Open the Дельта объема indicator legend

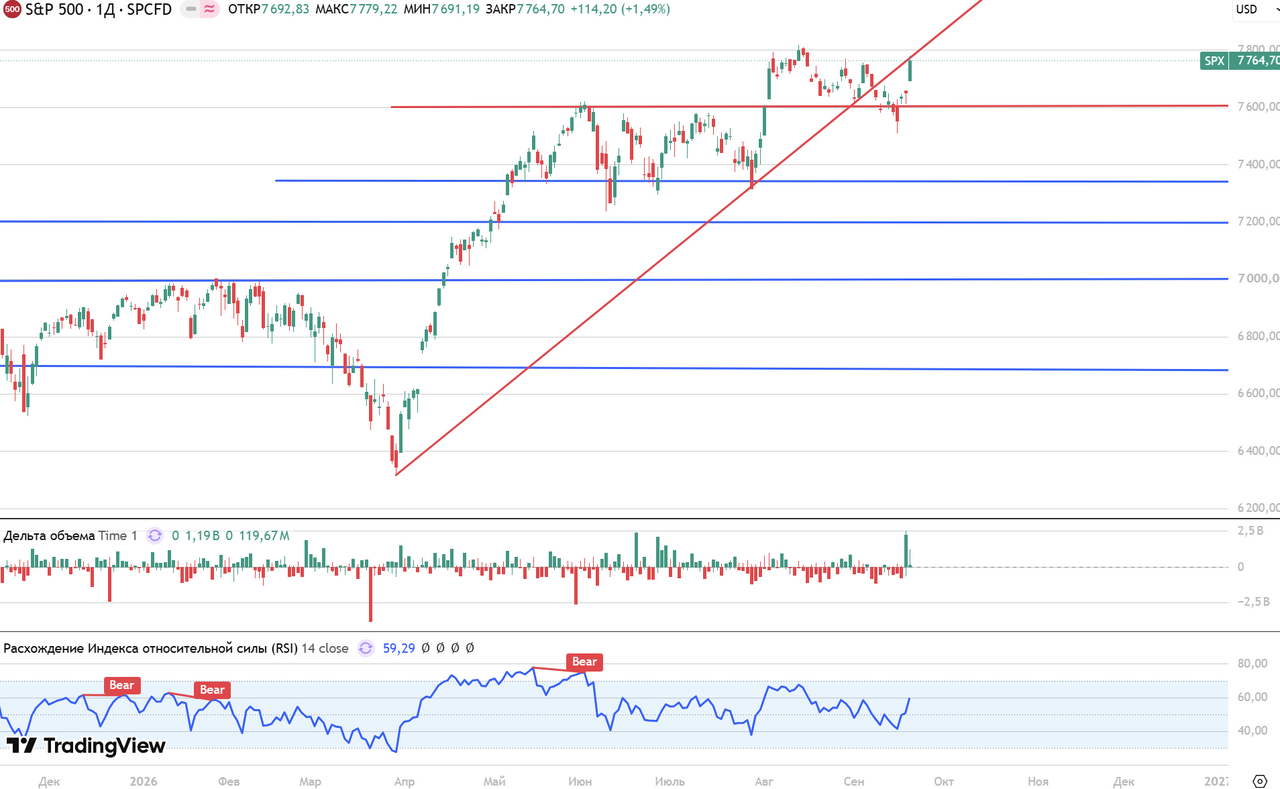coord(70,535)
